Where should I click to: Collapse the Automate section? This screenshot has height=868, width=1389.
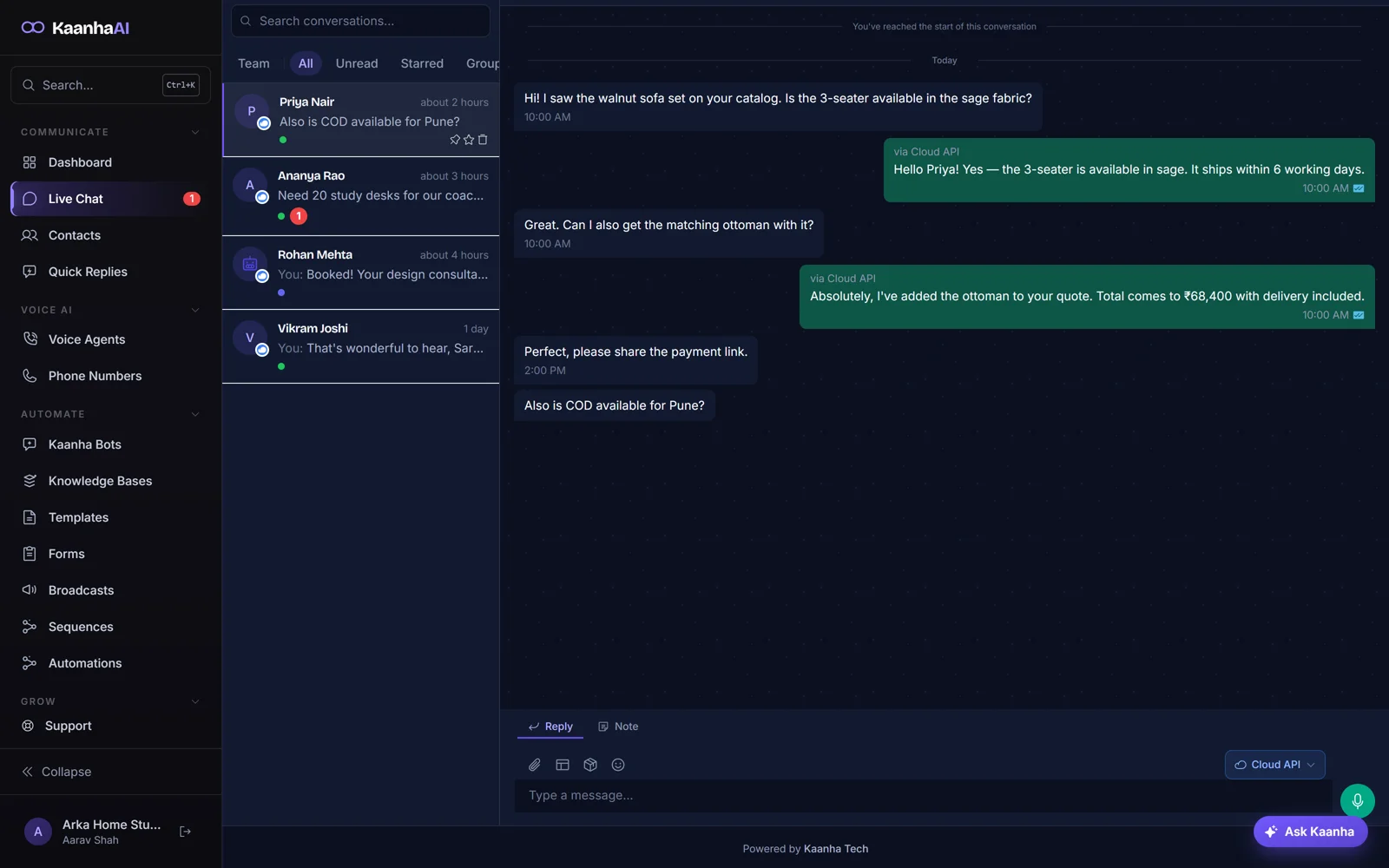(195, 414)
